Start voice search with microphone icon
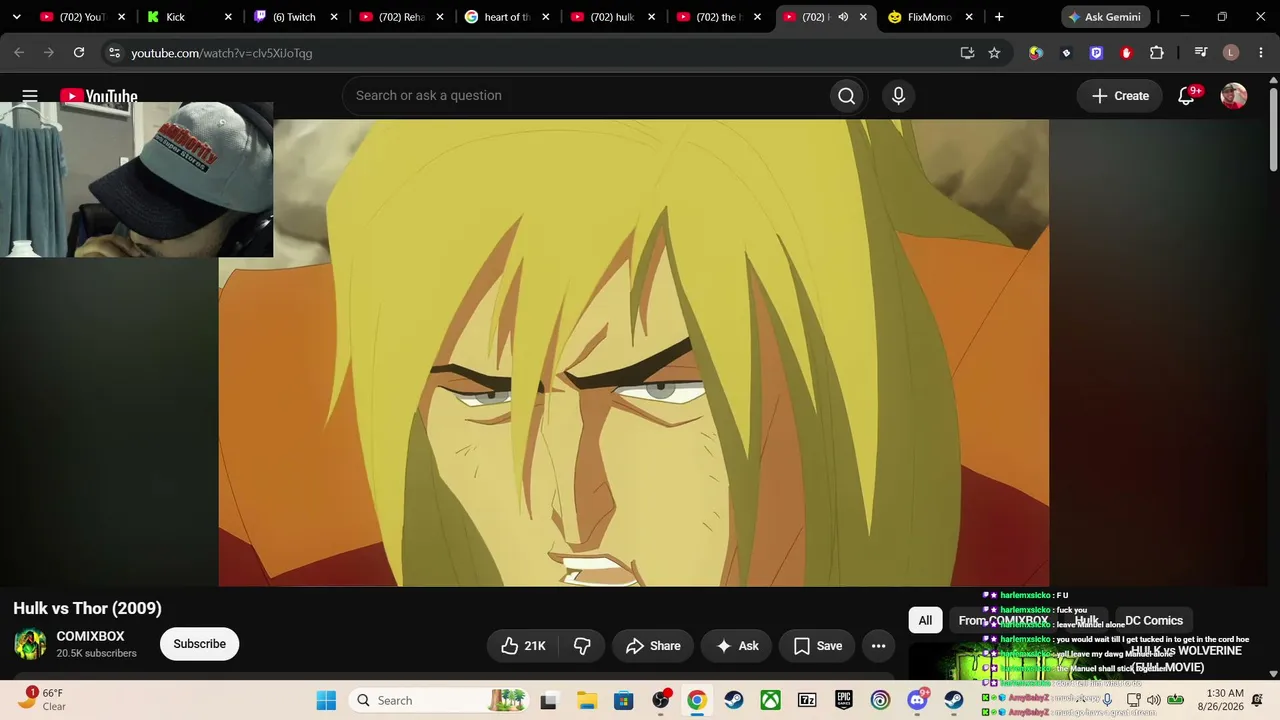This screenshot has height=720, width=1280. tap(898, 96)
